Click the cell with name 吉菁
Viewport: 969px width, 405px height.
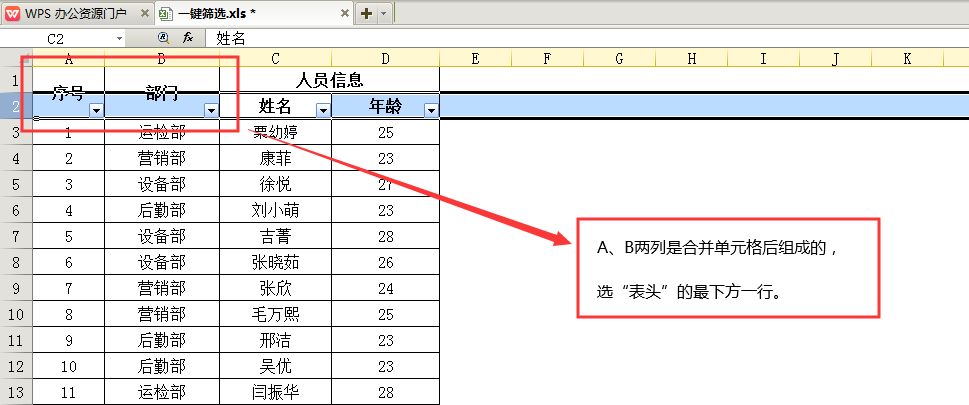276,236
